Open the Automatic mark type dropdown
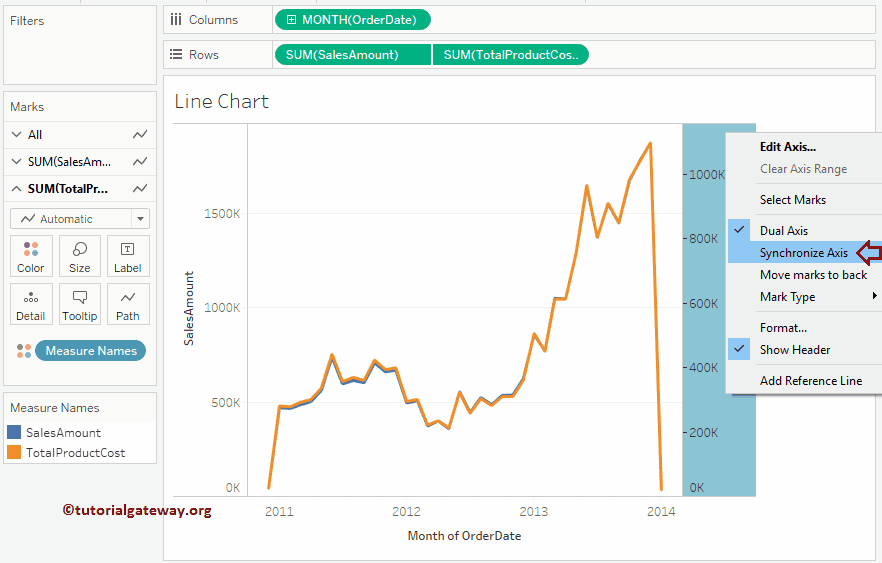This screenshot has width=882, height=563. 141,219
